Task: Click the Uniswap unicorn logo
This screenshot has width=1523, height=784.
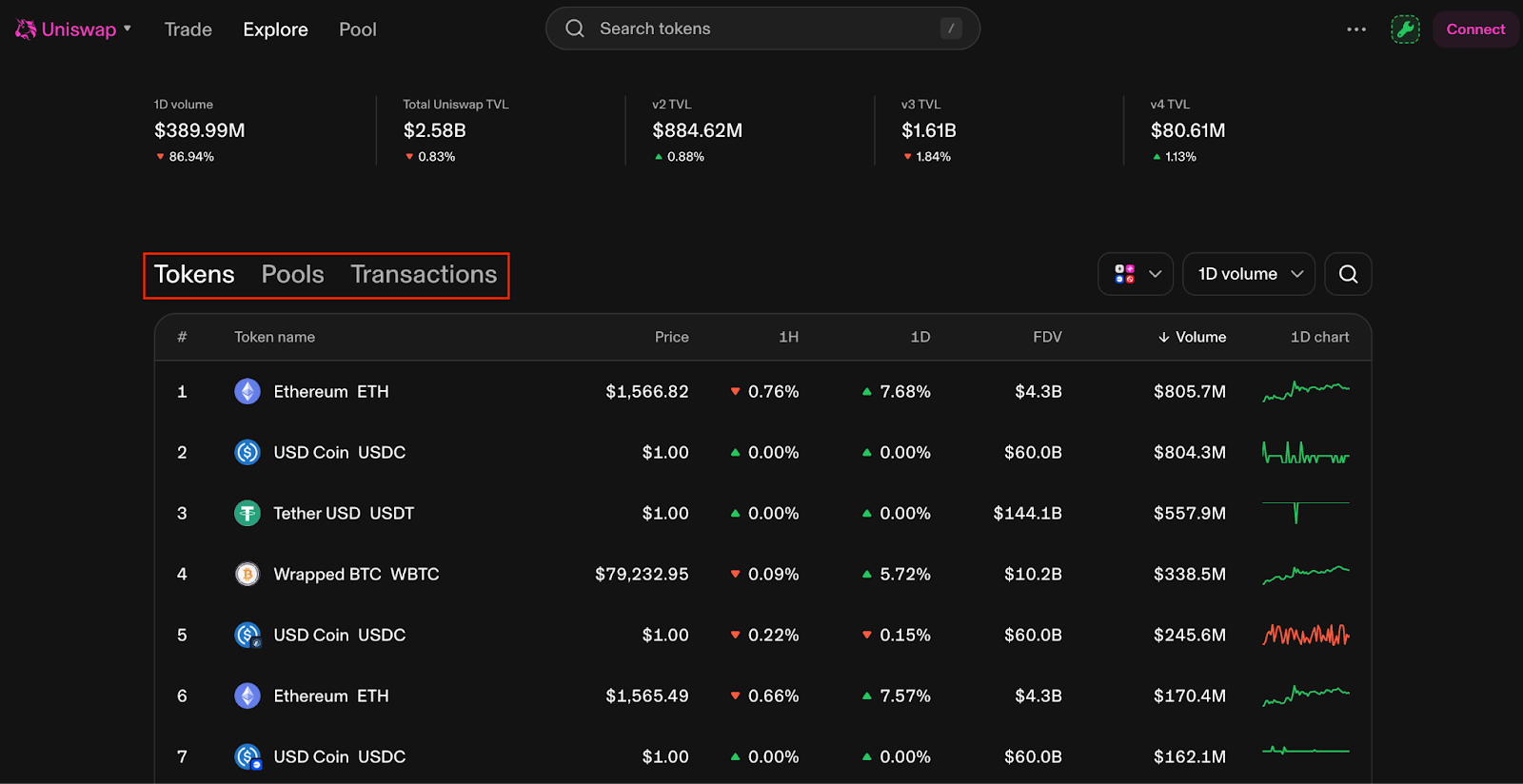Action: point(26,29)
